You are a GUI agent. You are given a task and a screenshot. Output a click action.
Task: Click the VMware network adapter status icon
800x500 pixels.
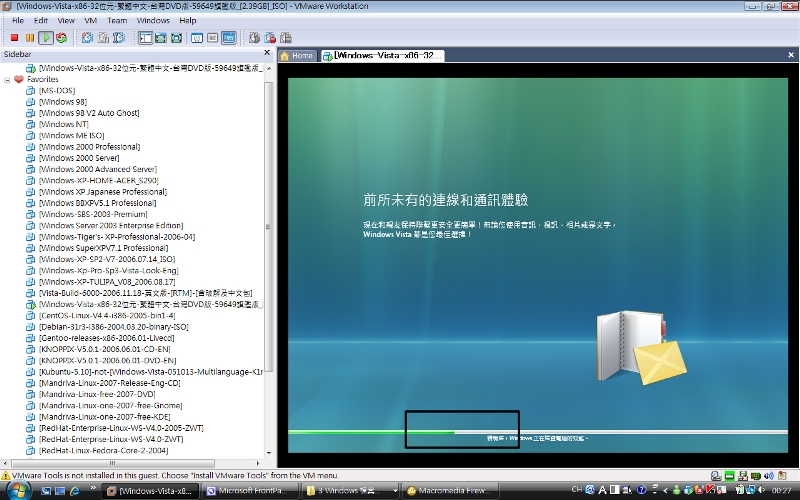click(756, 476)
